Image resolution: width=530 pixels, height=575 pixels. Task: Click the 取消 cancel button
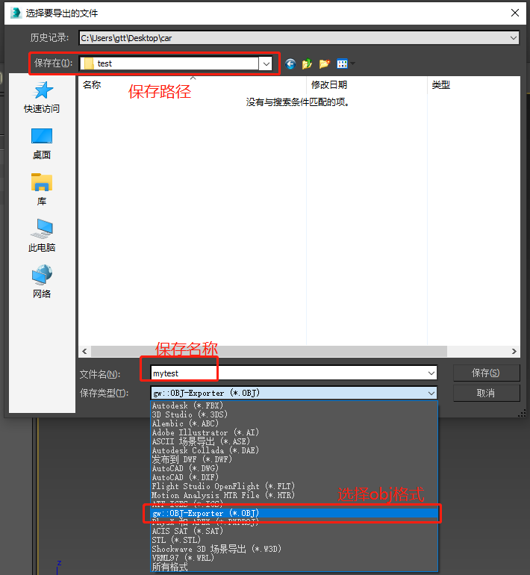486,393
